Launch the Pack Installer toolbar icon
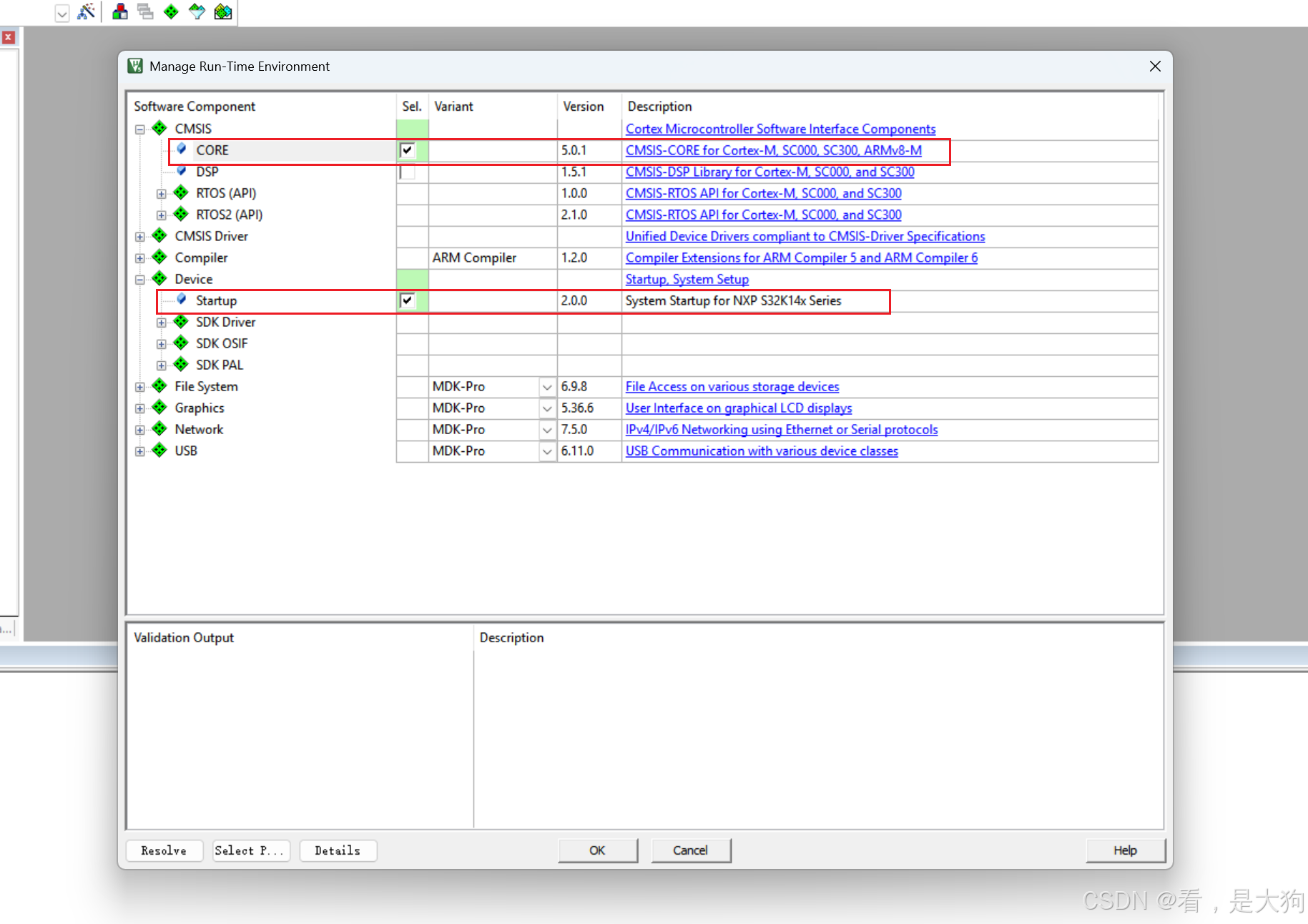This screenshot has width=1308, height=924. coord(223,11)
